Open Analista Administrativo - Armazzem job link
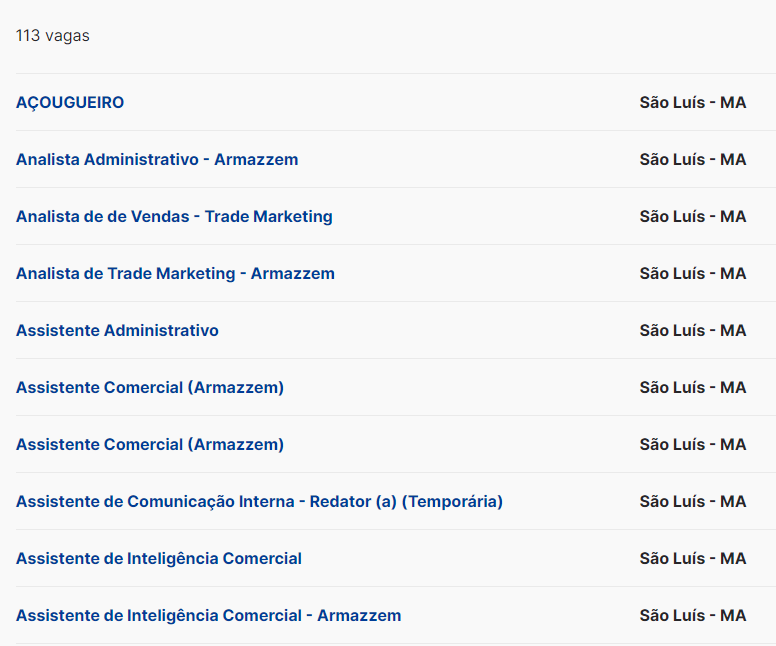Image resolution: width=776 pixels, height=646 pixels. click(x=157, y=159)
